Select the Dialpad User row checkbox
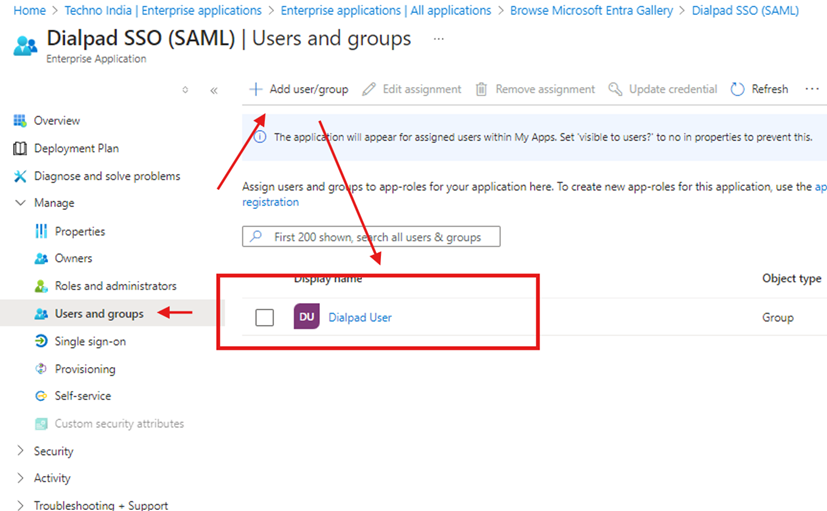827x511 pixels. point(264,317)
